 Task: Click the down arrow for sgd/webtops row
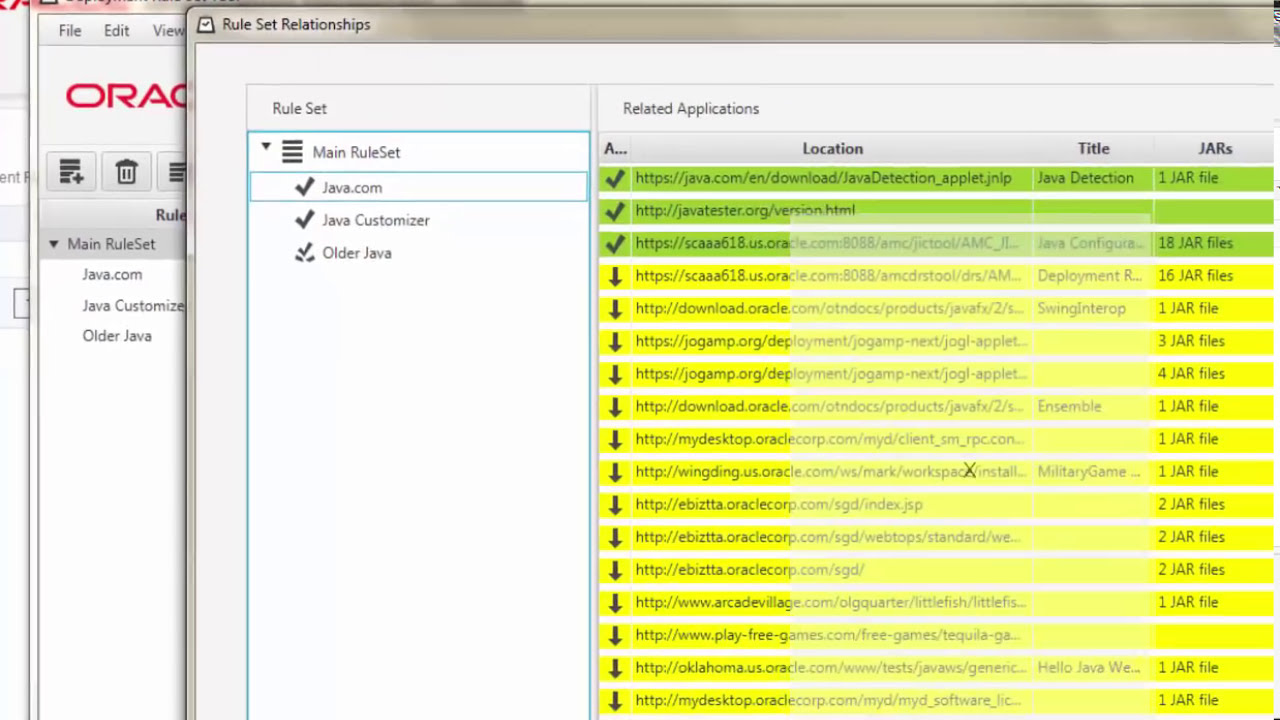click(x=615, y=537)
